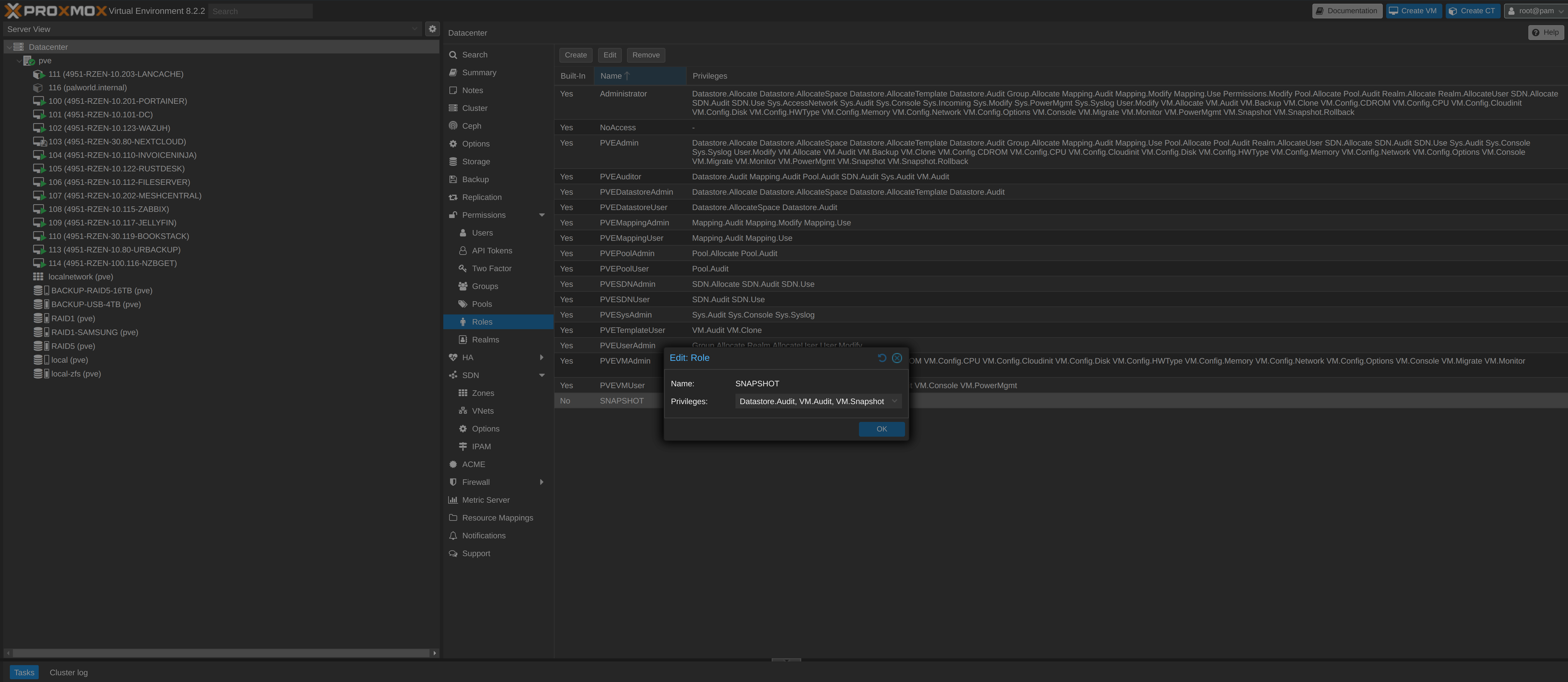The height and width of the screenshot is (682, 1568).
Task: Sort roles by the Name column header
Action: pyautogui.click(x=610, y=76)
